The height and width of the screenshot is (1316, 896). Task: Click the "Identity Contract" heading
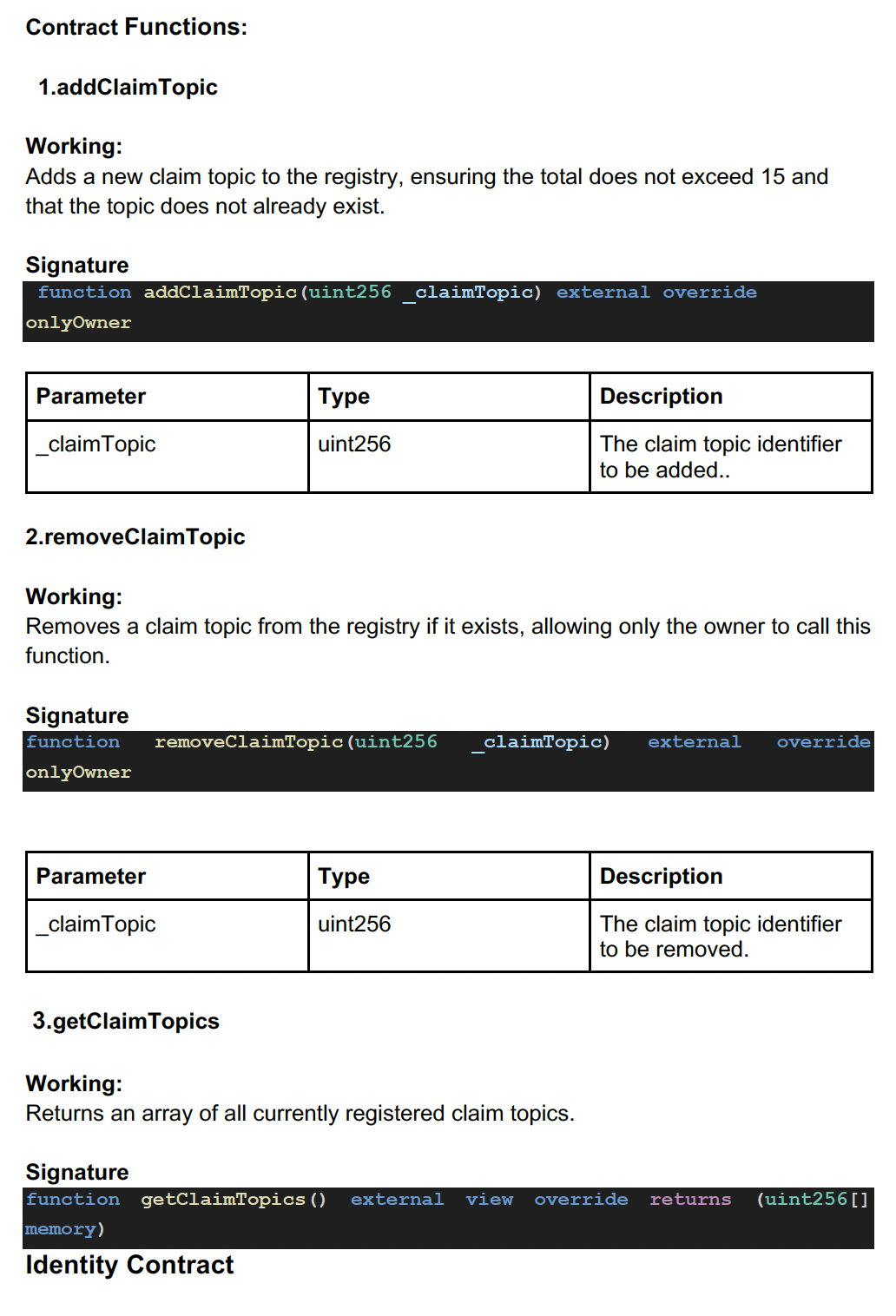click(129, 1265)
